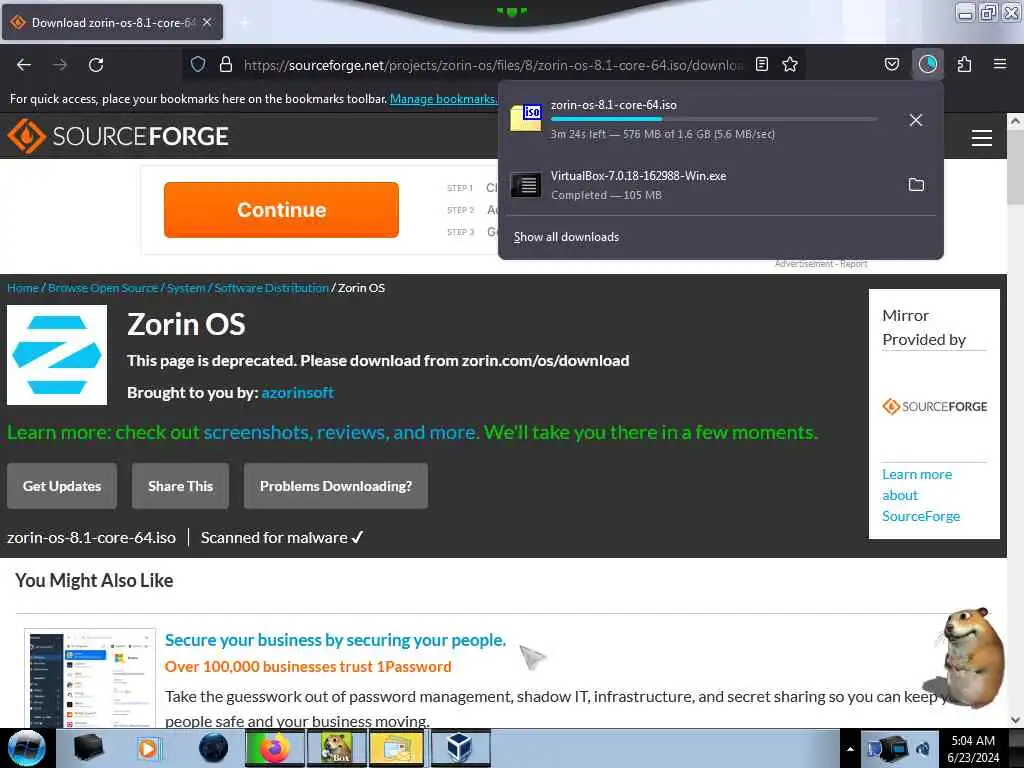
Task: Click the zorin iso download progress bar
Action: [x=714, y=119]
